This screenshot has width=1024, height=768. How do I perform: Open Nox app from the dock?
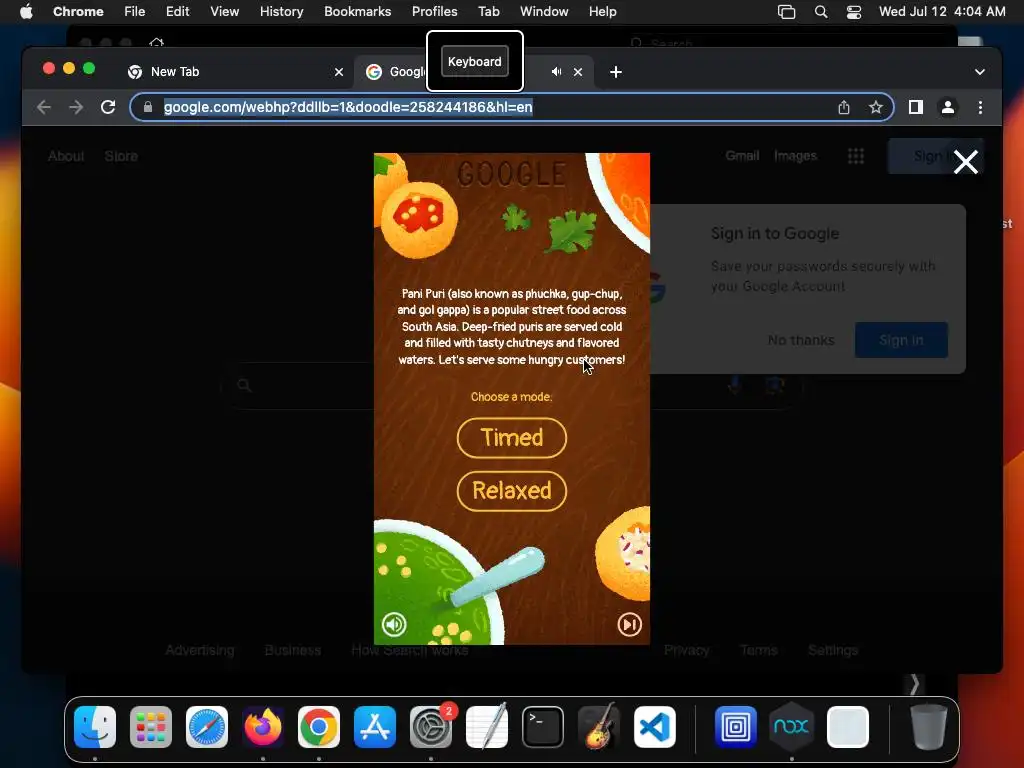(x=792, y=727)
